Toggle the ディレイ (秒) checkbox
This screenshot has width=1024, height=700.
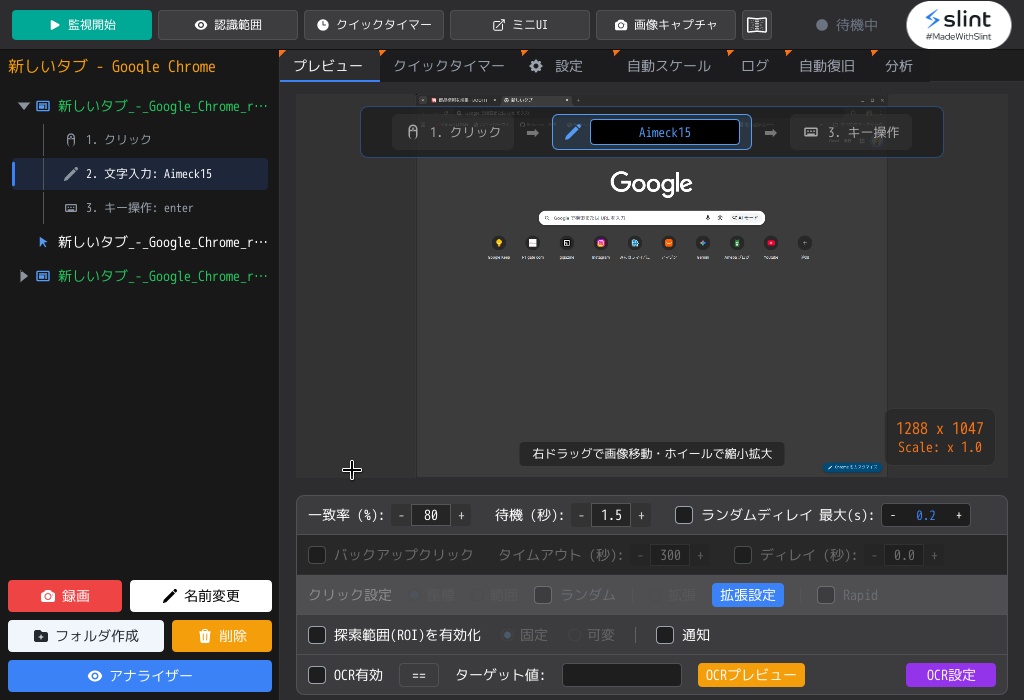pyautogui.click(x=743, y=555)
